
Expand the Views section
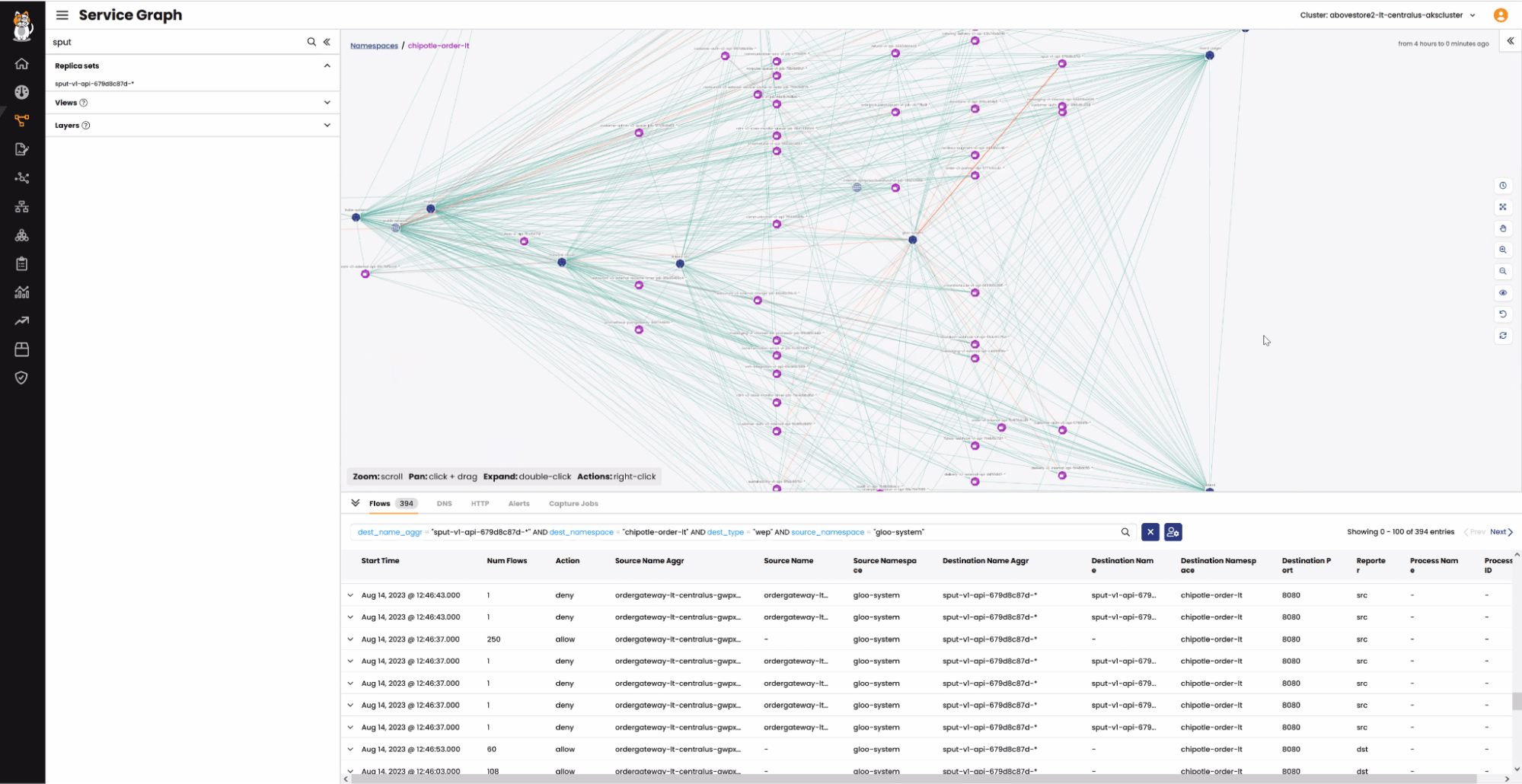(x=327, y=102)
